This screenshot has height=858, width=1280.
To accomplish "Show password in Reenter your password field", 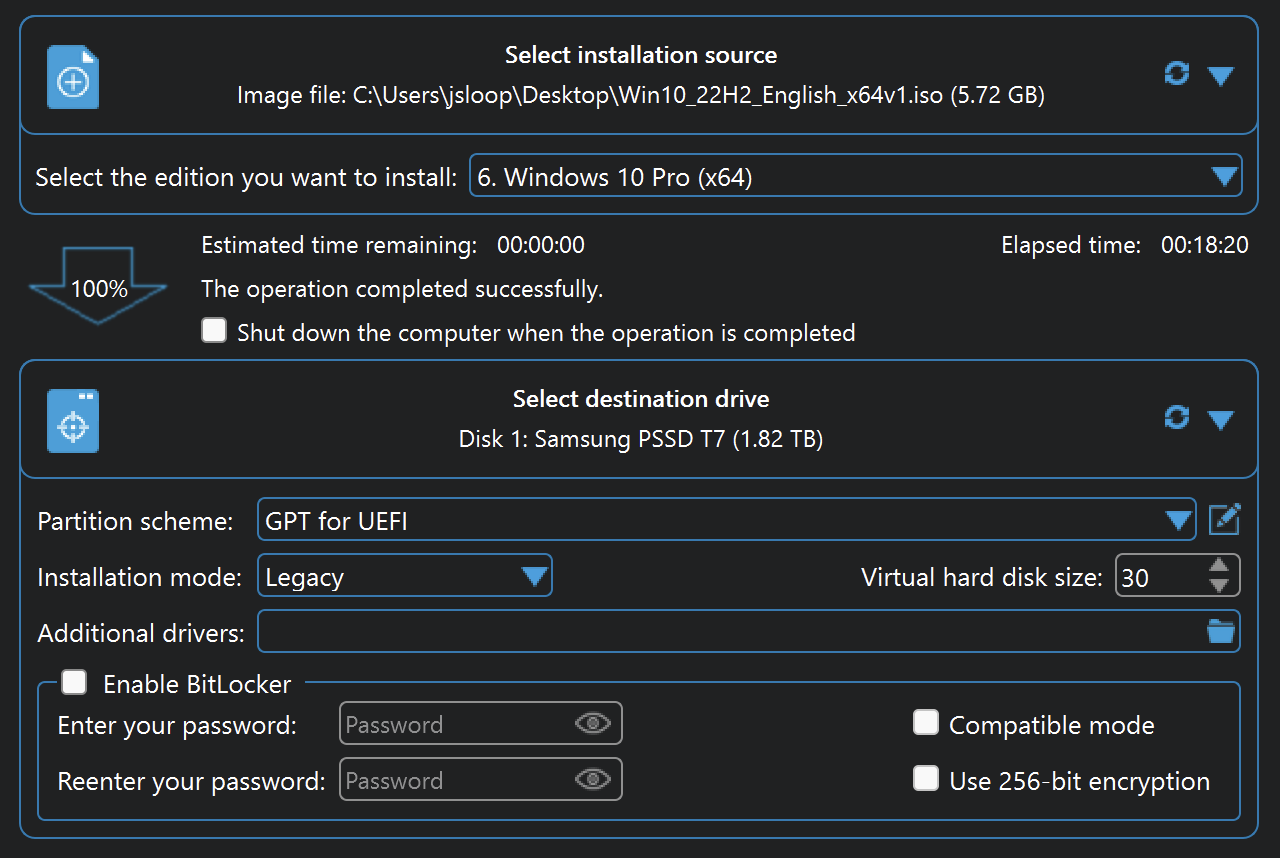I will [x=593, y=779].
